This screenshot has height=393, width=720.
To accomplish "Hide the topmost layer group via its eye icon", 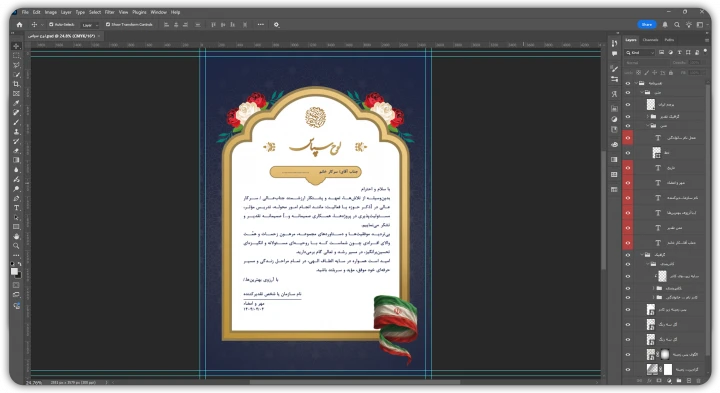I will 628,83.
